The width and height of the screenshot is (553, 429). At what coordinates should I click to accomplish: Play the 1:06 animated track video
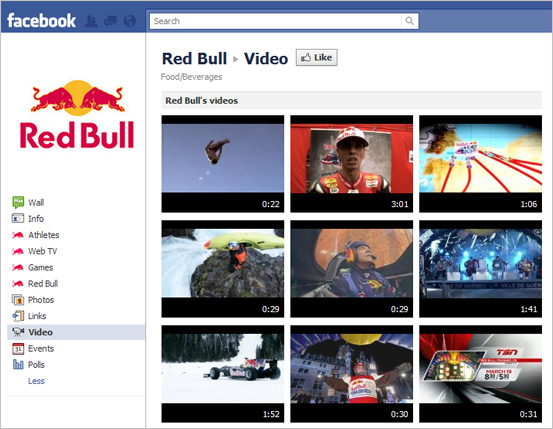480,164
